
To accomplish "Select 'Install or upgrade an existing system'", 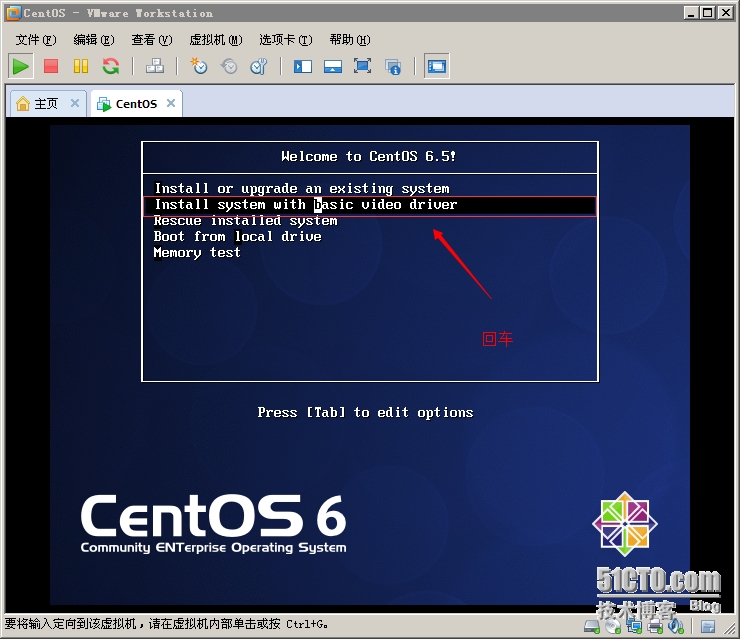I will pyautogui.click(x=302, y=188).
